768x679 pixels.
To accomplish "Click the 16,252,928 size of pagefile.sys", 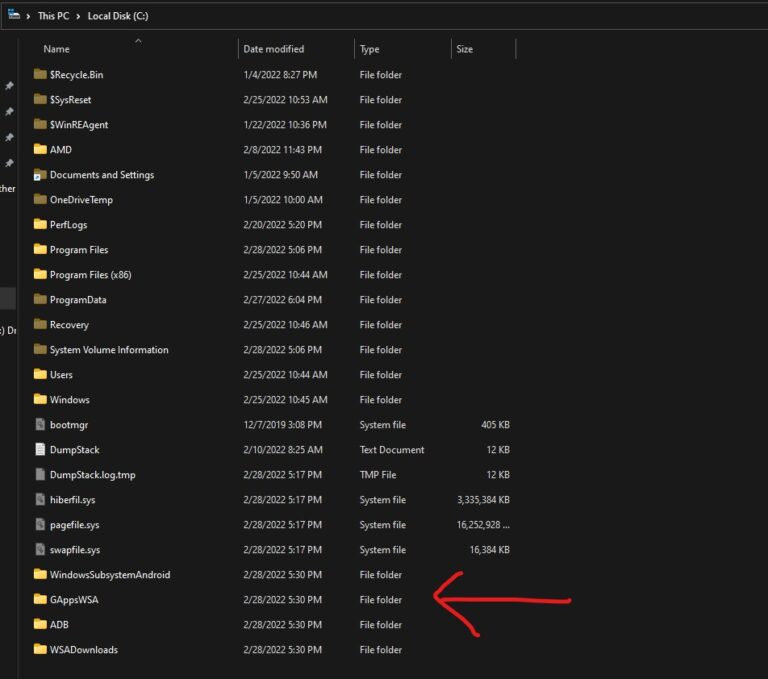I will 483,525.
